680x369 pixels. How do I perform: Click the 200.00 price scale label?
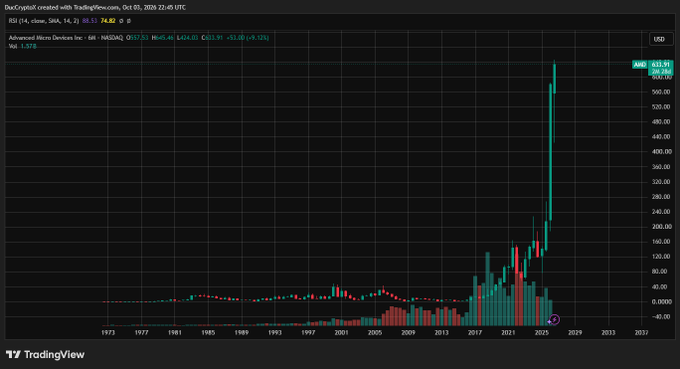pyautogui.click(x=661, y=227)
